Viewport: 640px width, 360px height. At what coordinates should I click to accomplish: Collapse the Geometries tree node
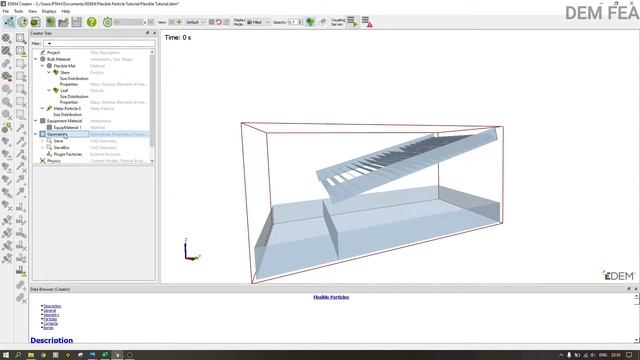36,134
